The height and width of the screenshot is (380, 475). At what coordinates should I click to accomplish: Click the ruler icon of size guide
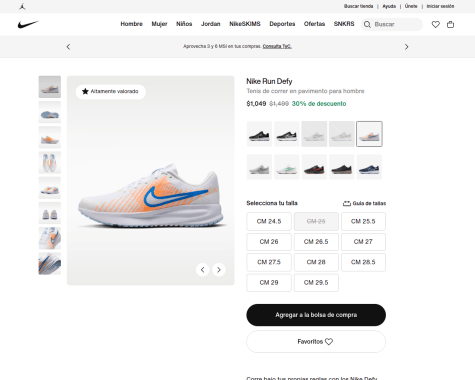(347, 203)
